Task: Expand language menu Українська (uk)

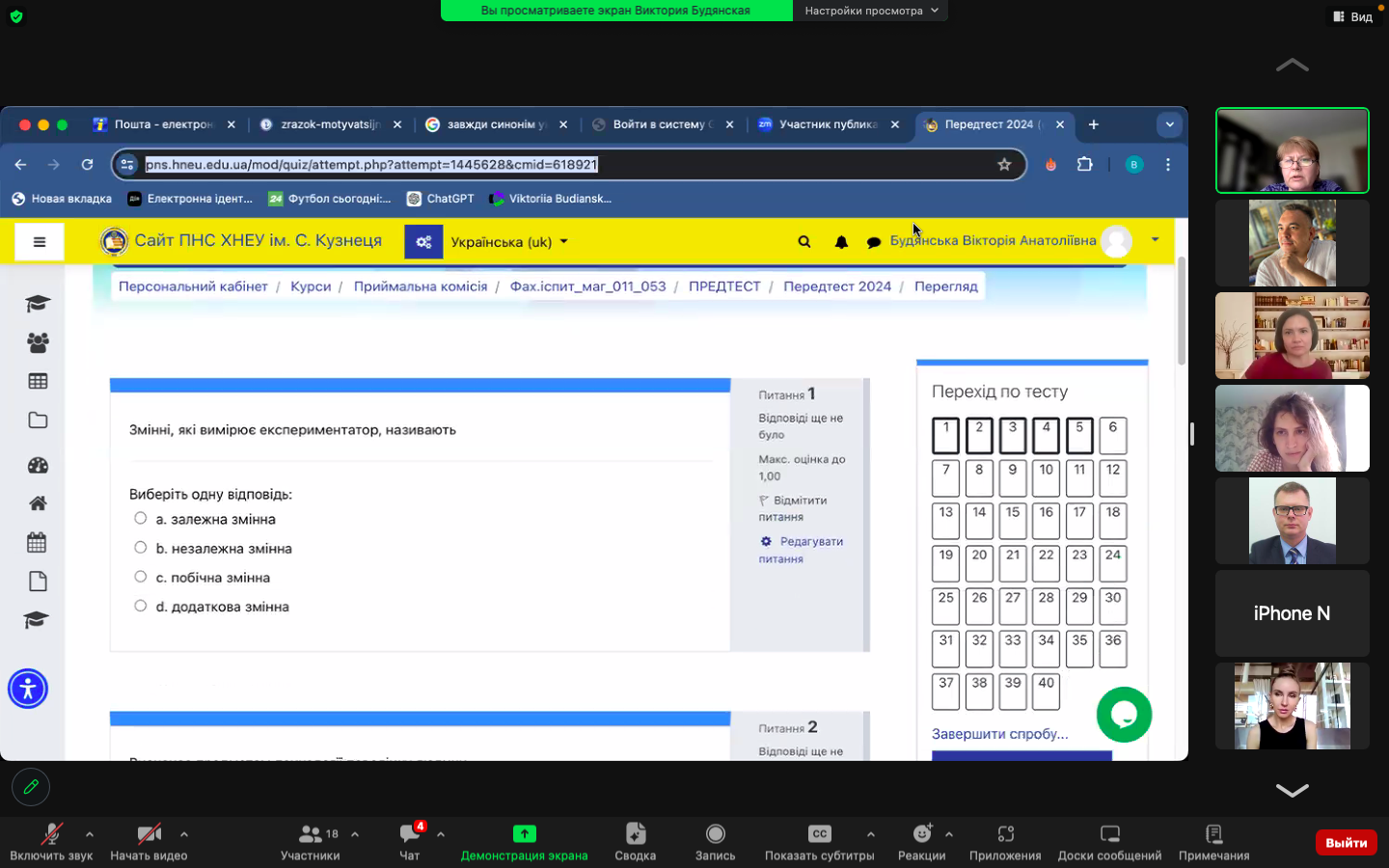Action: tap(509, 242)
